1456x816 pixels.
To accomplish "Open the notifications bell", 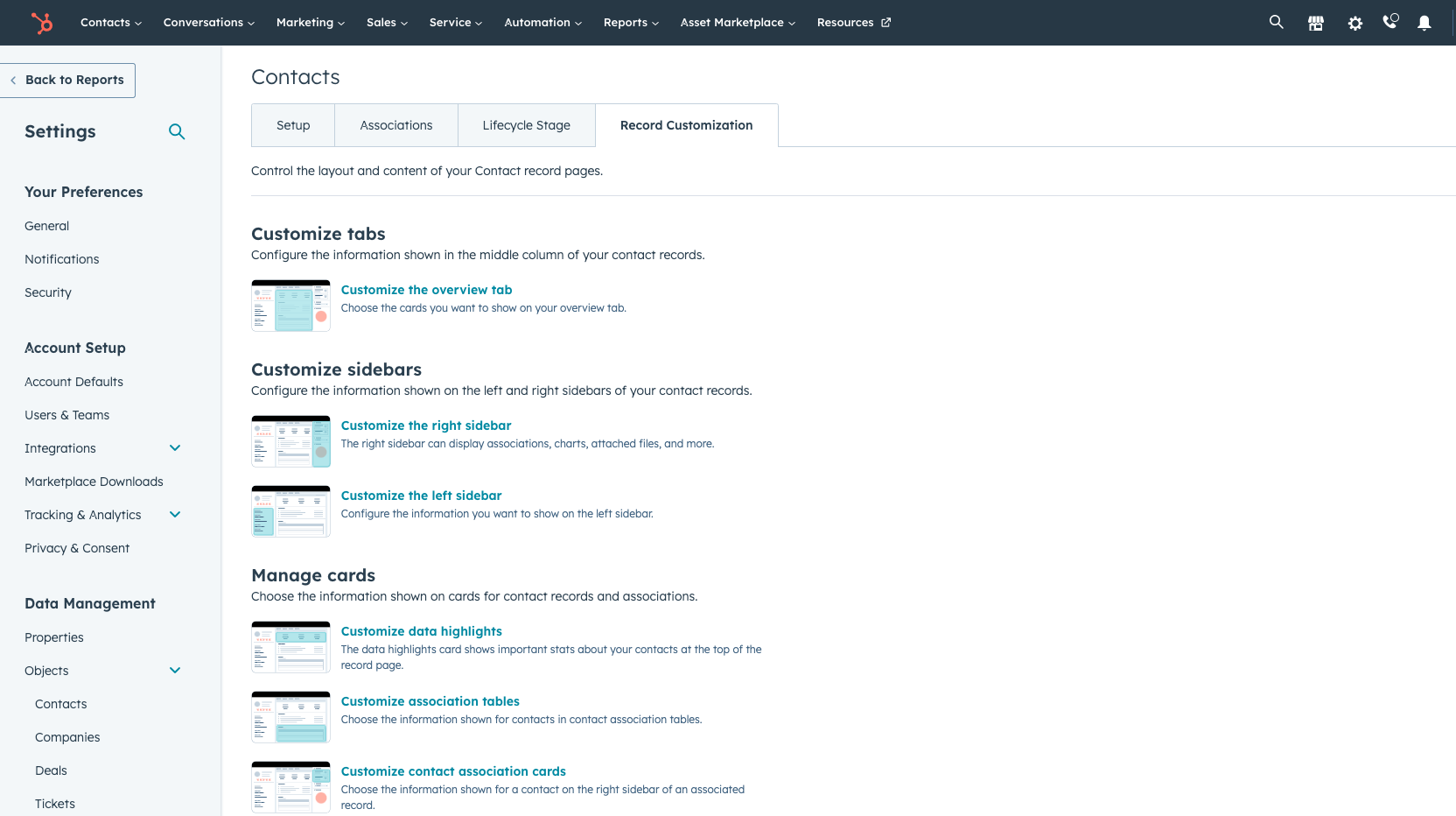I will pyautogui.click(x=1424, y=23).
